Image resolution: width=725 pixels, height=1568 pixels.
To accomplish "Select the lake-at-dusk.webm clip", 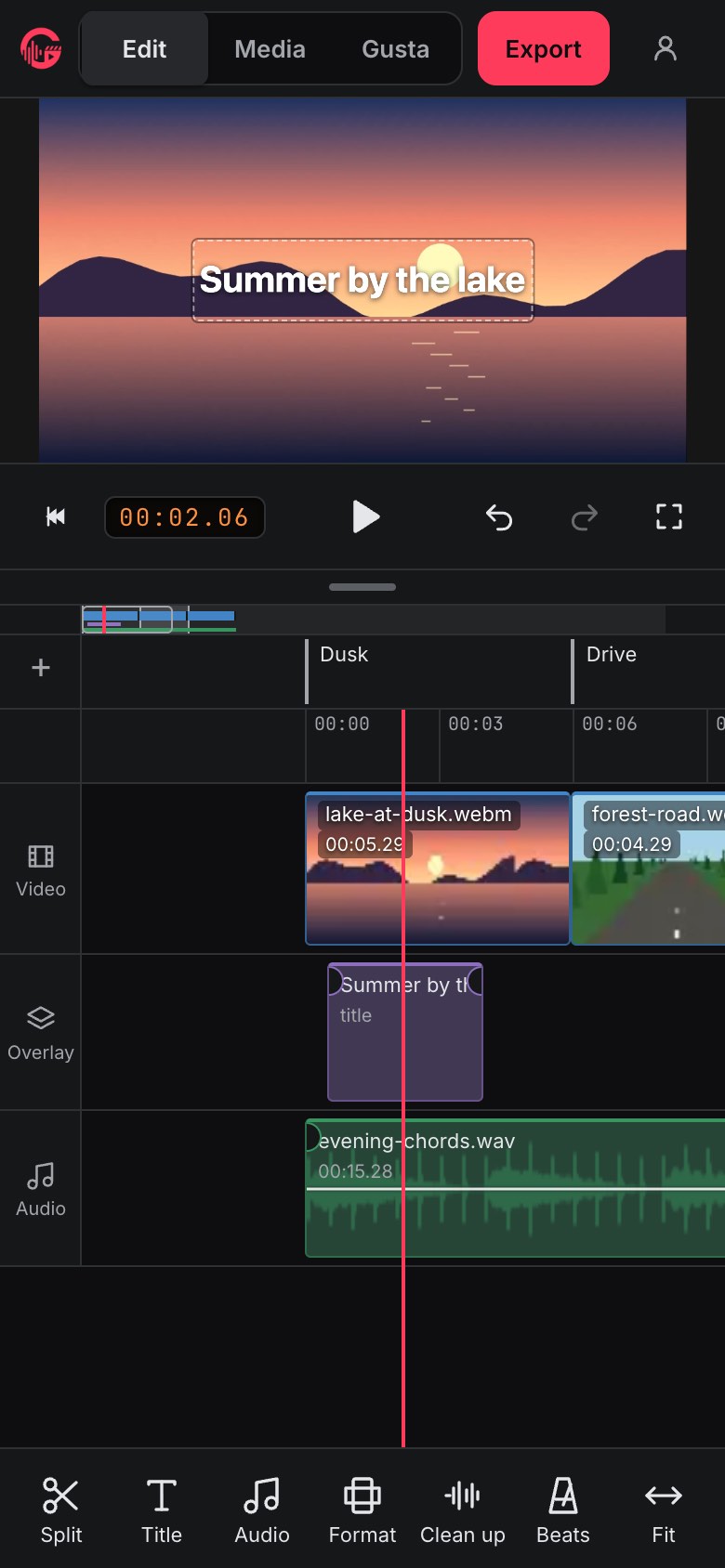I will 438,869.
